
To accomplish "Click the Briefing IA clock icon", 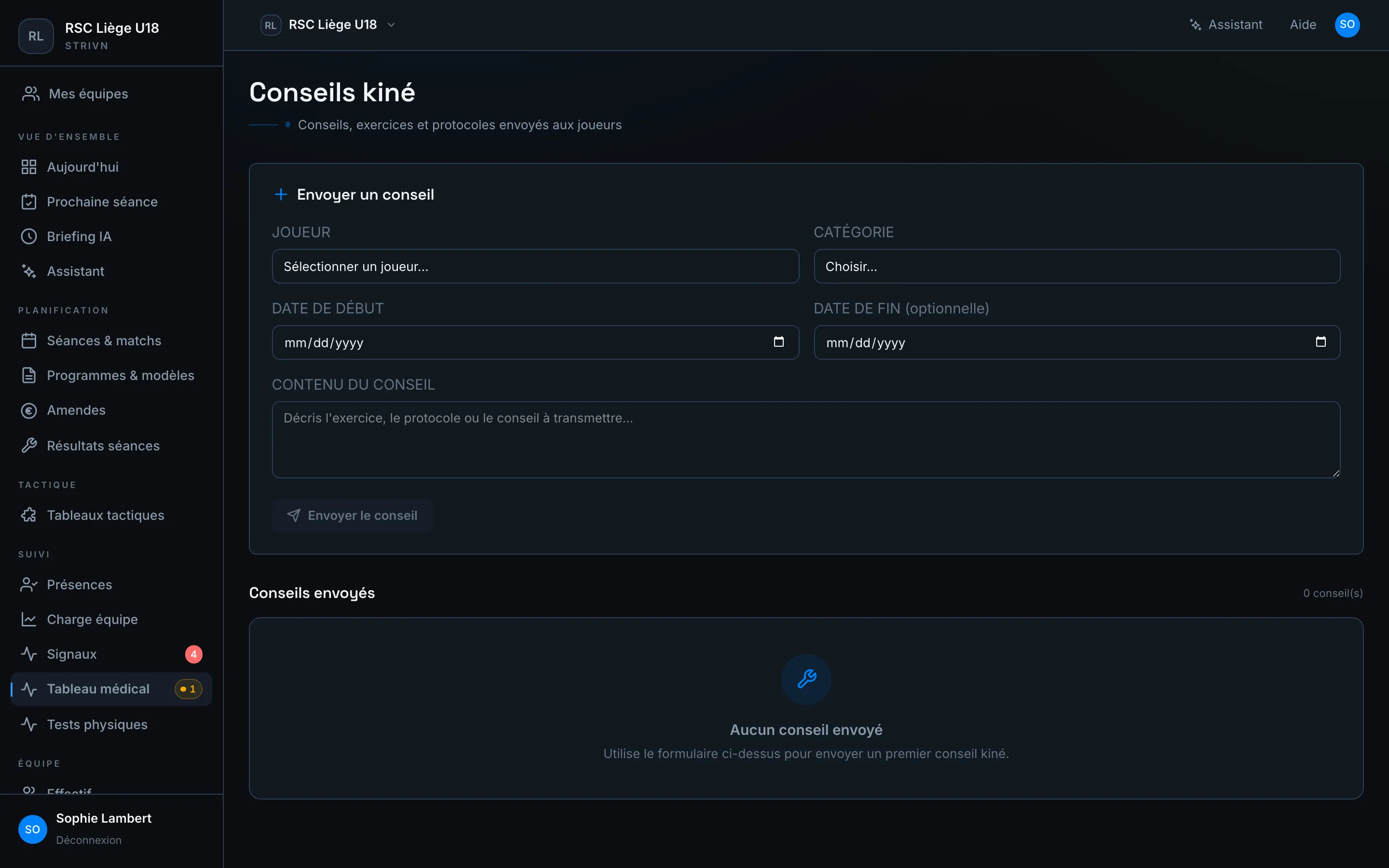I will (29, 236).
